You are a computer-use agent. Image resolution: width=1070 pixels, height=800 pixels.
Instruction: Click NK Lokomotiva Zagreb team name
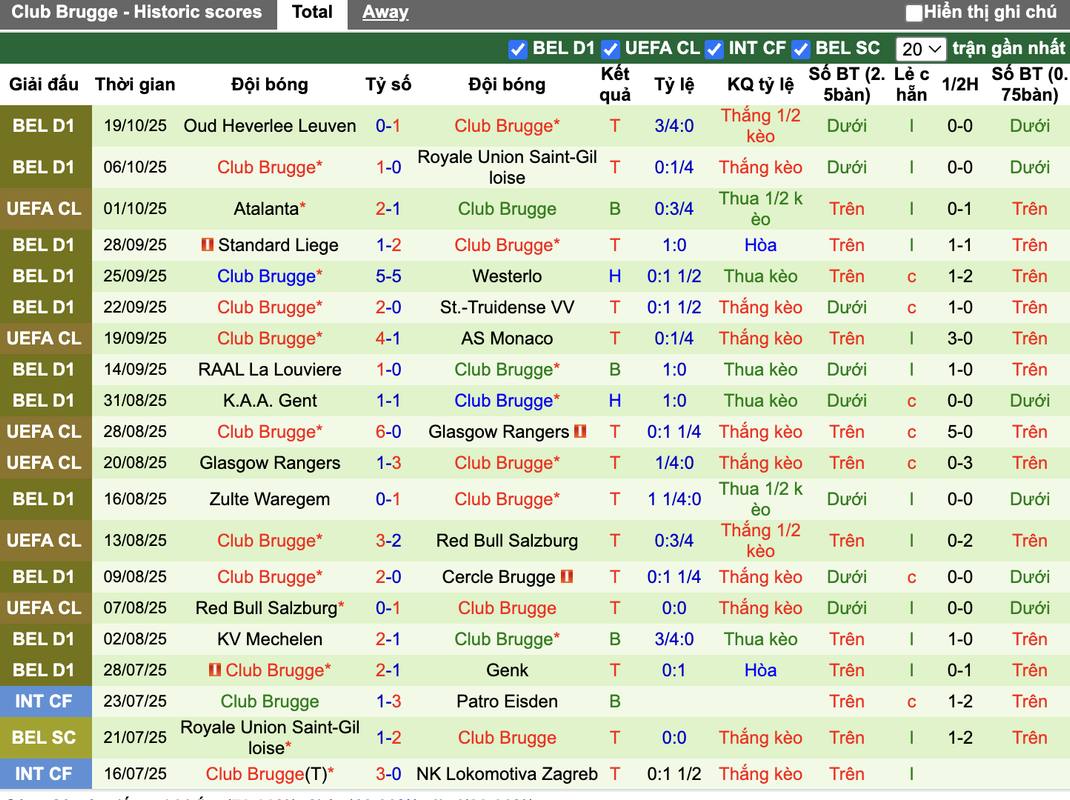507,773
